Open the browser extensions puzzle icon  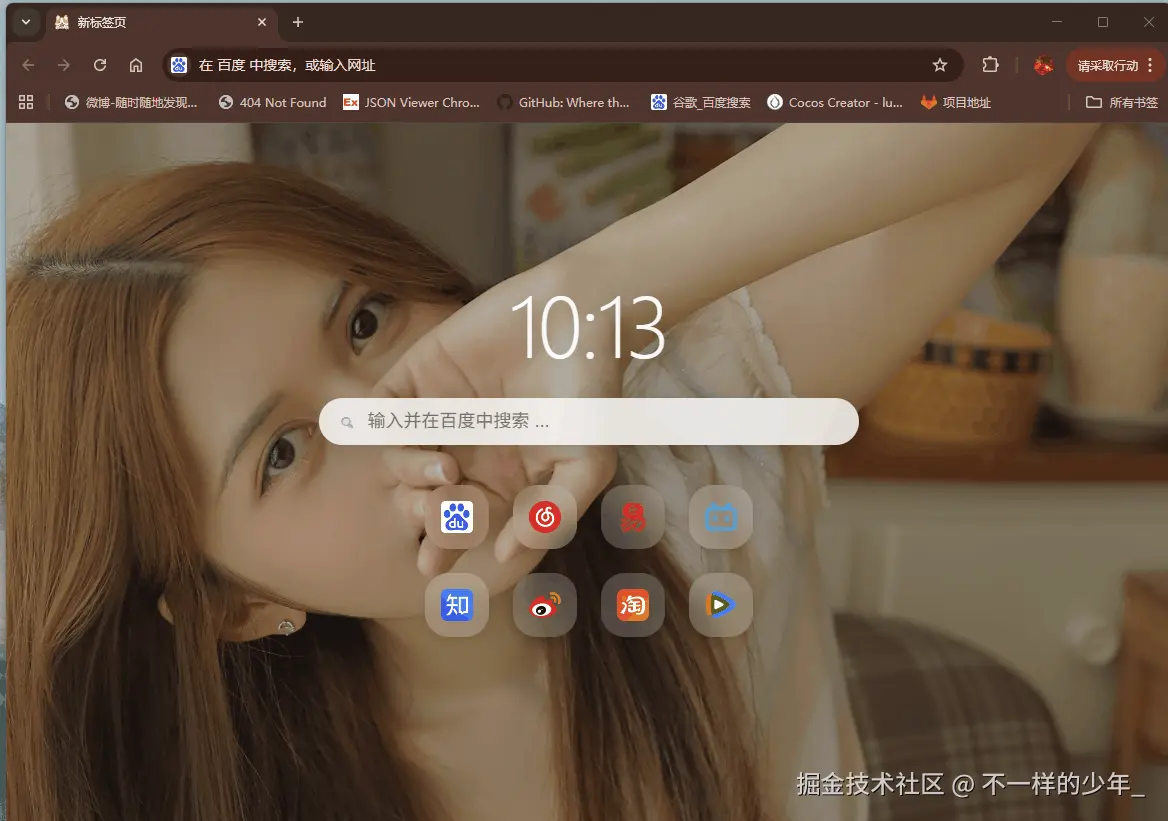coord(990,64)
